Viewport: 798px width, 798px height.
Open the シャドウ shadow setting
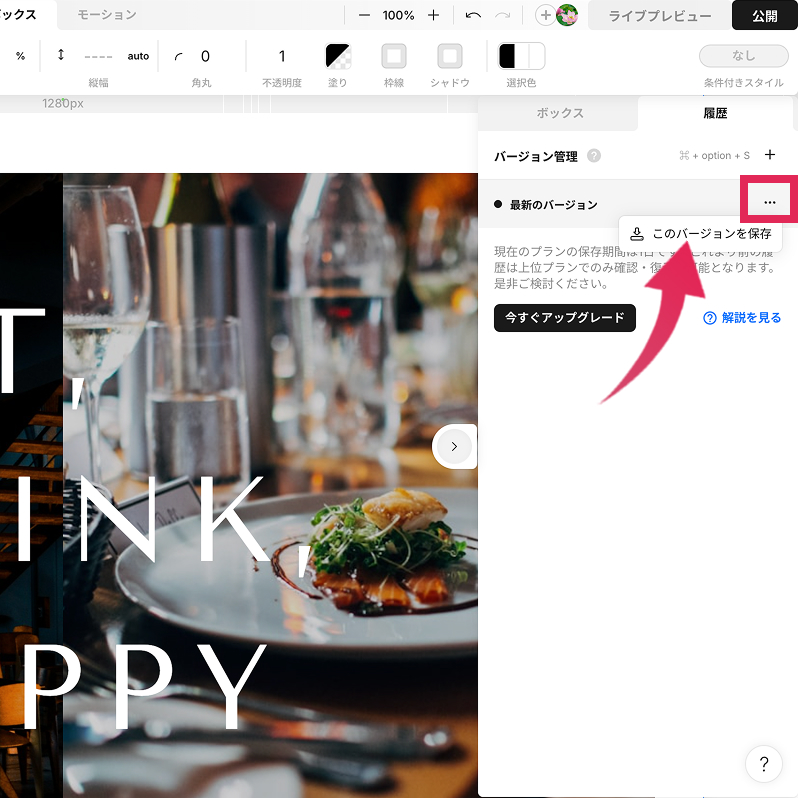click(x=450, y=57)
